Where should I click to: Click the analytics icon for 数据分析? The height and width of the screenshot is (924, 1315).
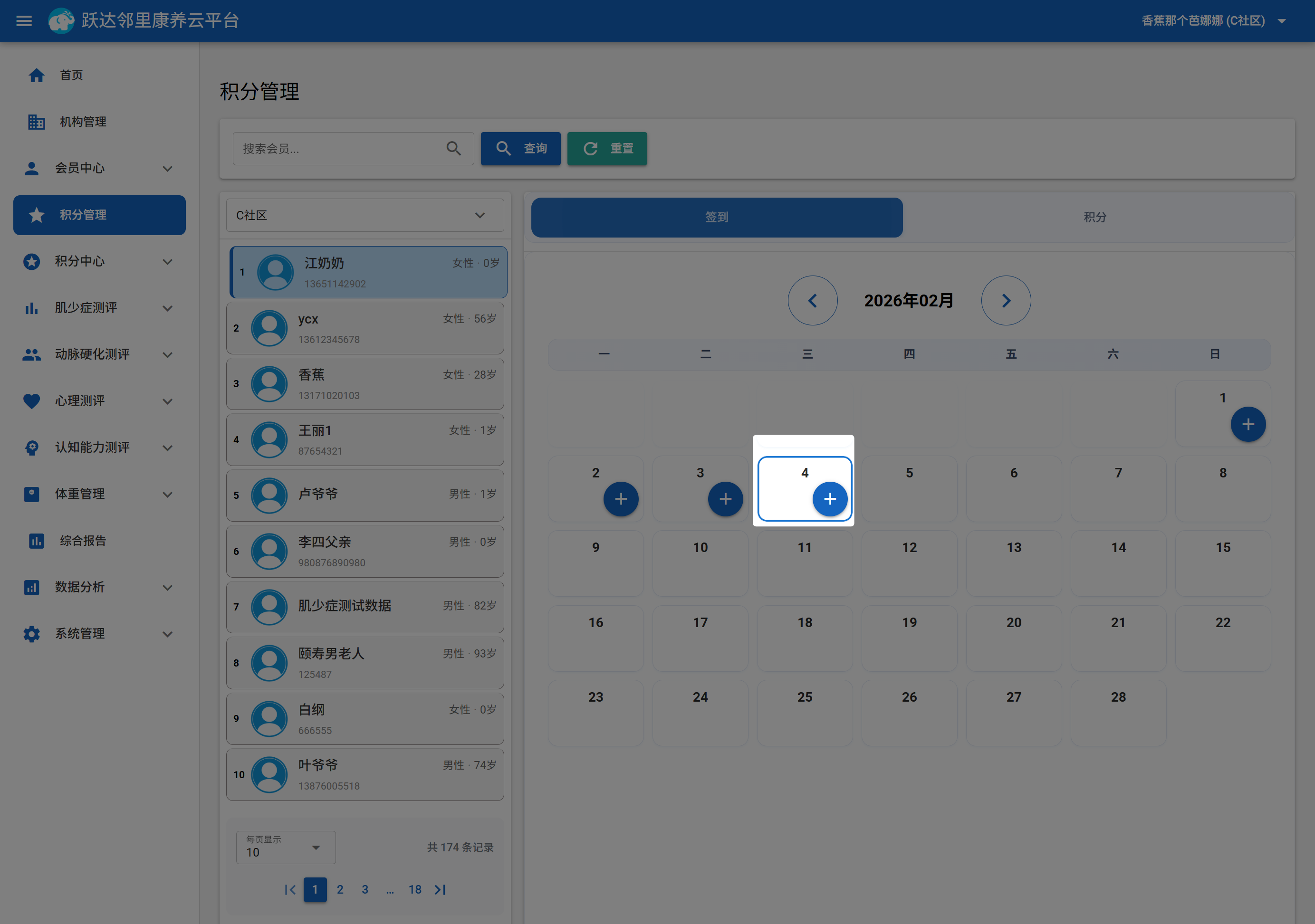[31, 587]
